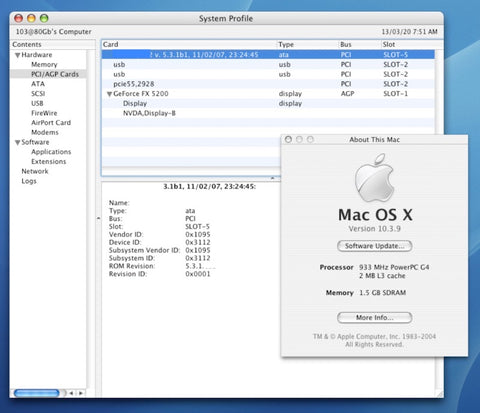Minimize System Profile with yellow button
This screenshot has width=480, height=413.
tap(31, 18)
